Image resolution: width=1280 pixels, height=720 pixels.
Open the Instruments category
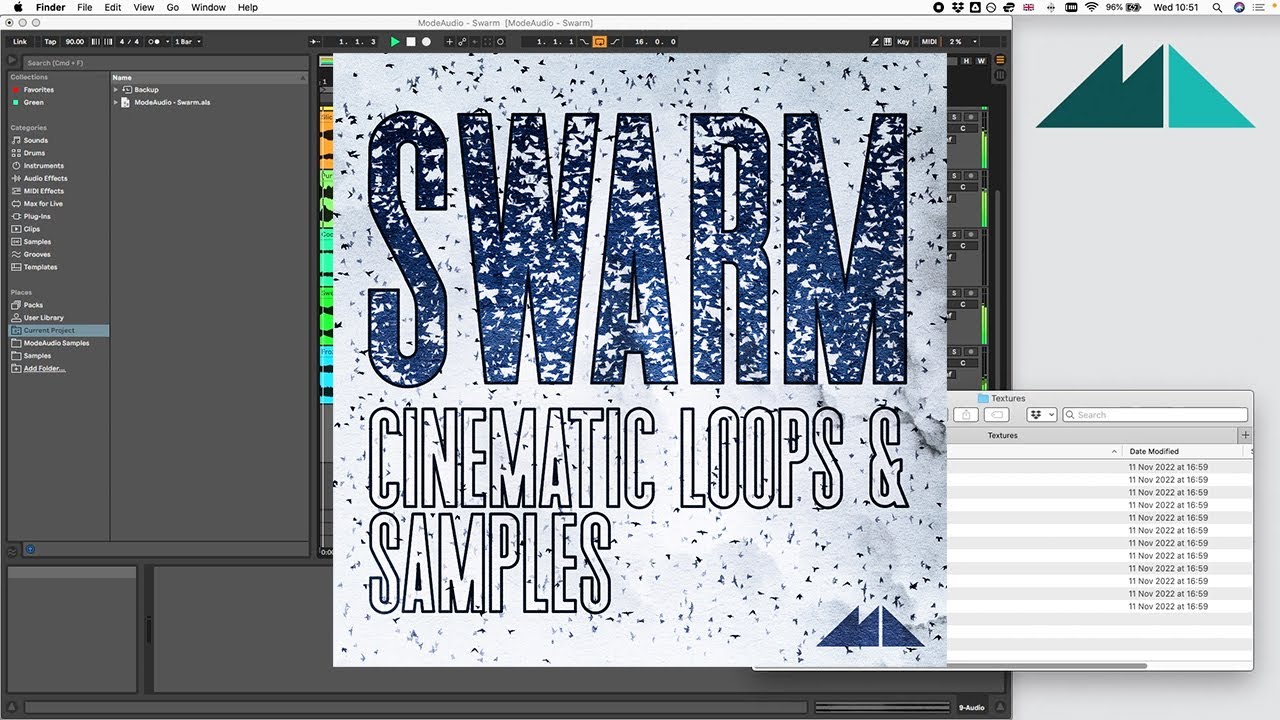point(43,166)
